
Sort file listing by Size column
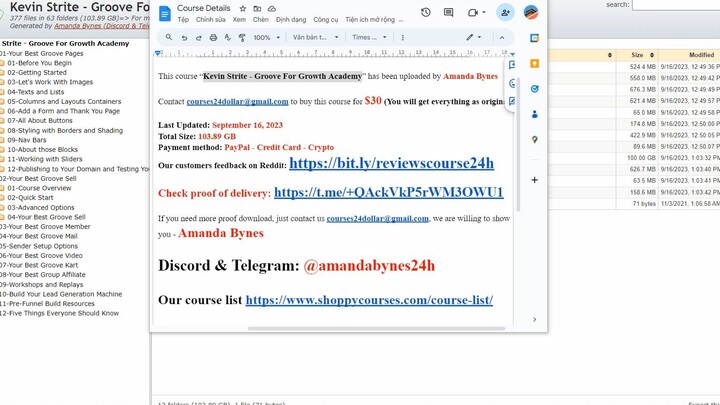[x=637, y=55]
